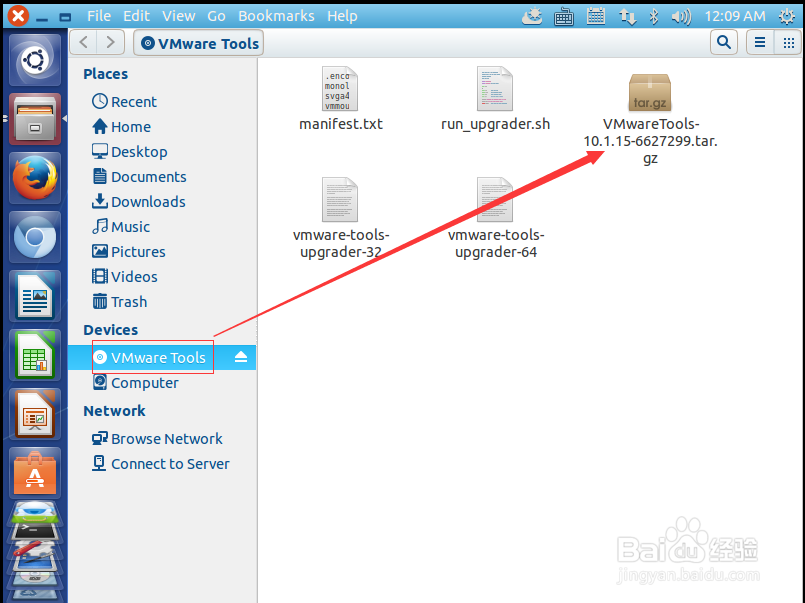Open Downloads in sidebar
The height and width of the screenshot is (603, 805).
(x=139, y=202)
